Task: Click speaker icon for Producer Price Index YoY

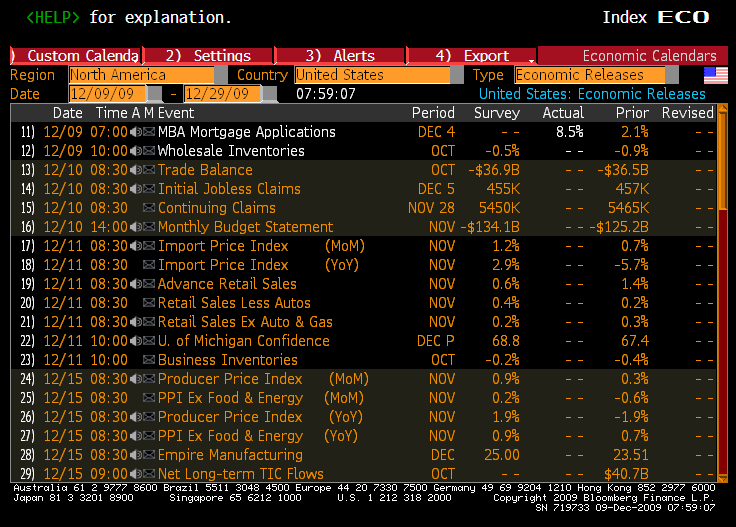Action: (136, 417)
